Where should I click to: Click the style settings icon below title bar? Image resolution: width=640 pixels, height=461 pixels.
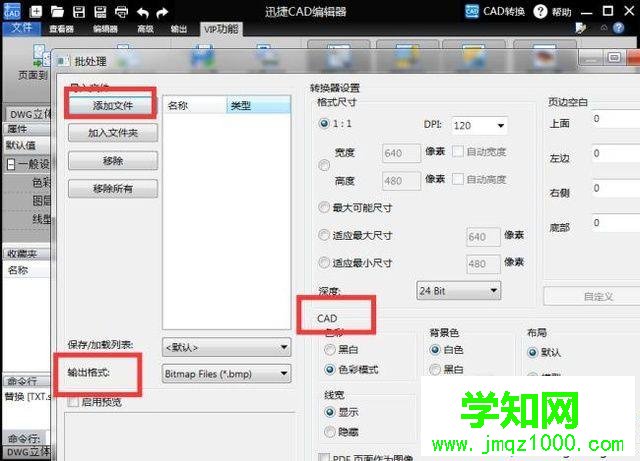[580, 28]
